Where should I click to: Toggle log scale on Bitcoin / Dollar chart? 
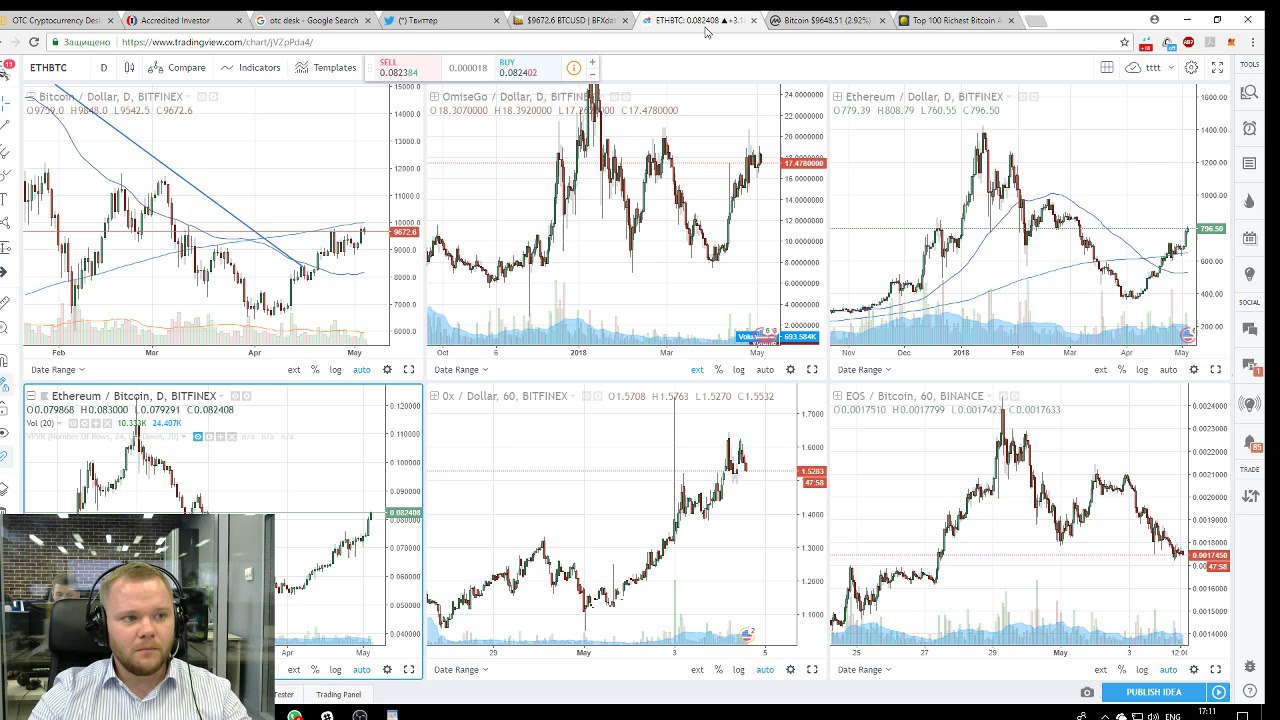(x=335, y=370)
